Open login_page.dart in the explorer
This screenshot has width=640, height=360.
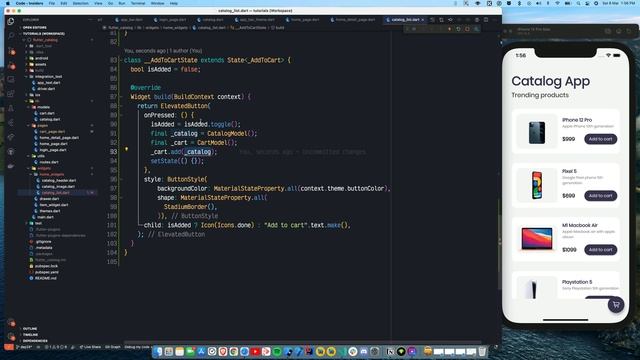click(x=53, y=150)
